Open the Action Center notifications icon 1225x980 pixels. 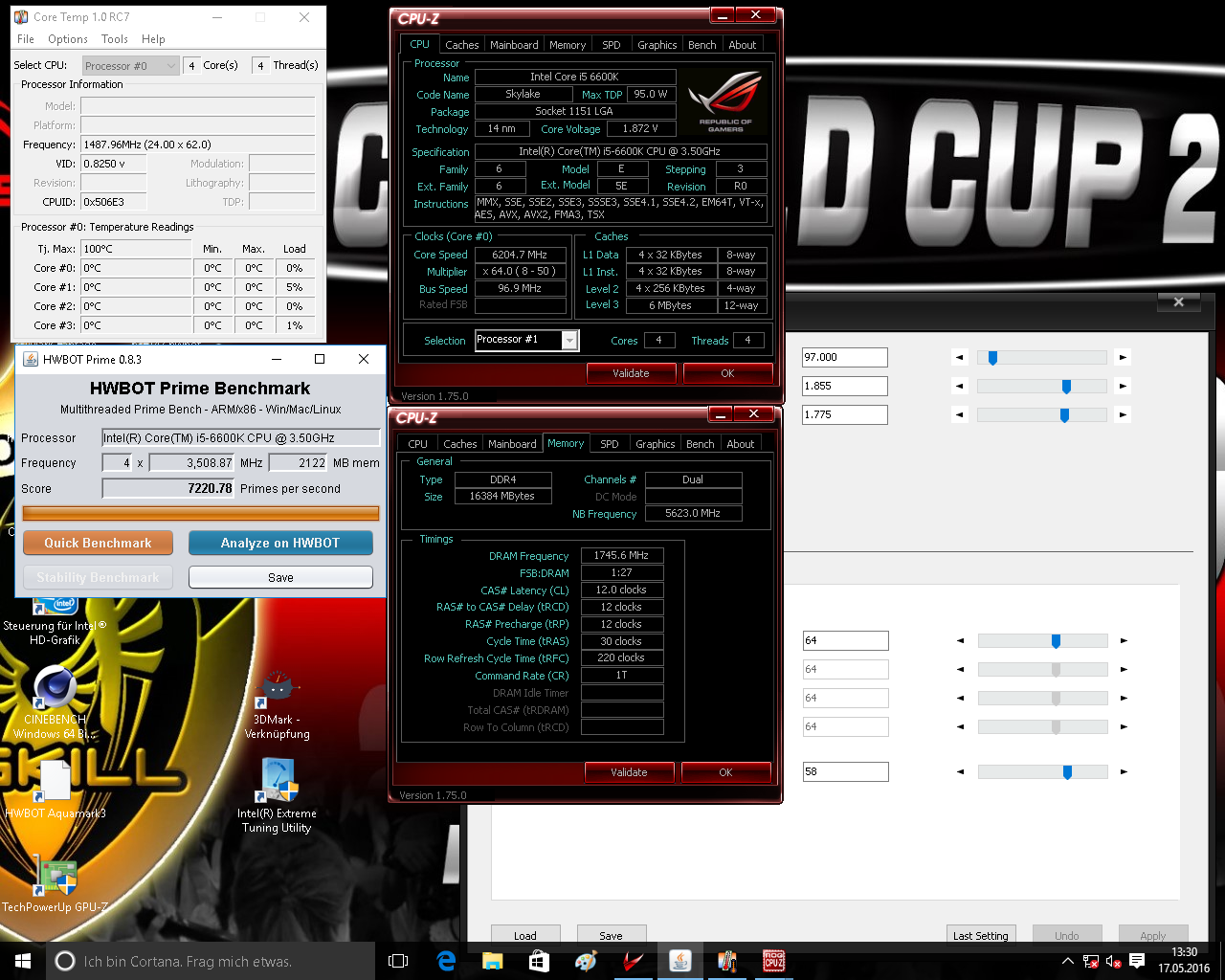[1137, 961]
